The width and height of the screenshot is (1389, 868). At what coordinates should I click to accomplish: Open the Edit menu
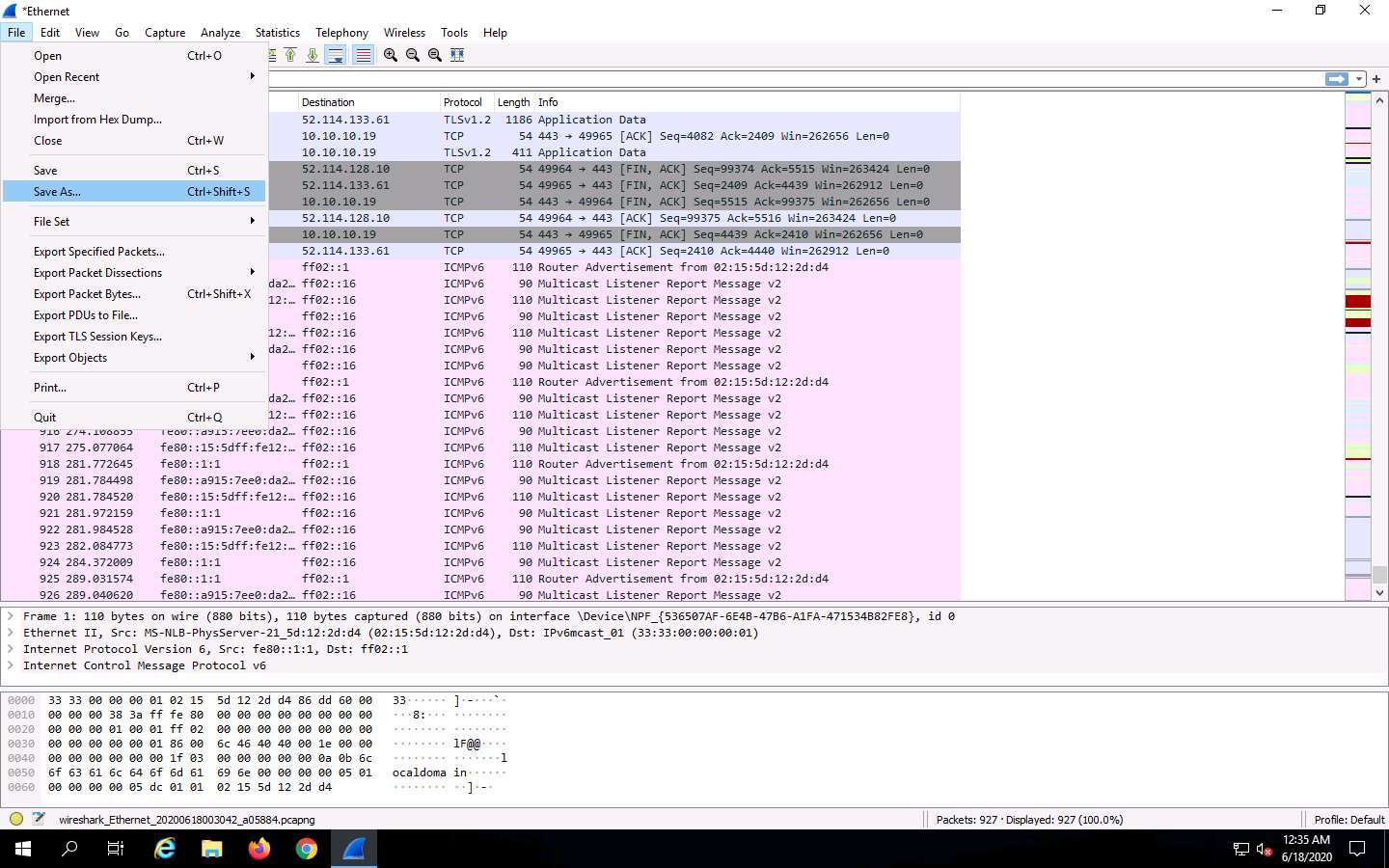50,33
